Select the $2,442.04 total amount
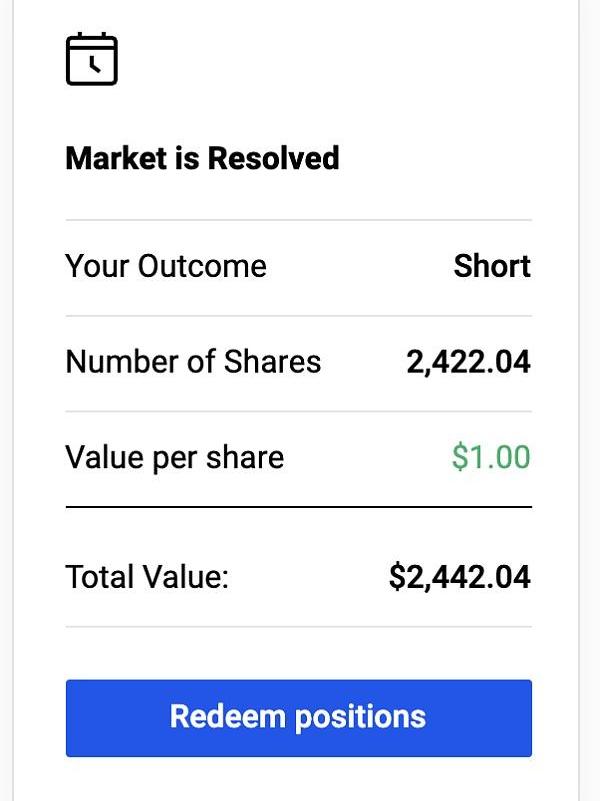600x801 pixels. [x=460, y=577]
